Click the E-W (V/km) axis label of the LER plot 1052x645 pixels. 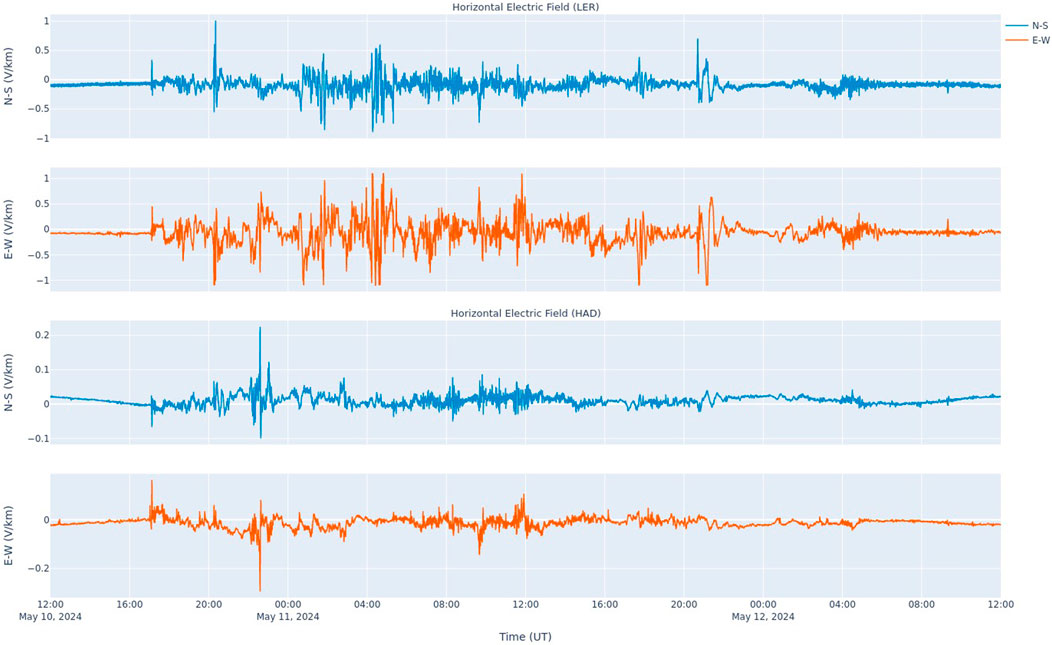(9, 229)
